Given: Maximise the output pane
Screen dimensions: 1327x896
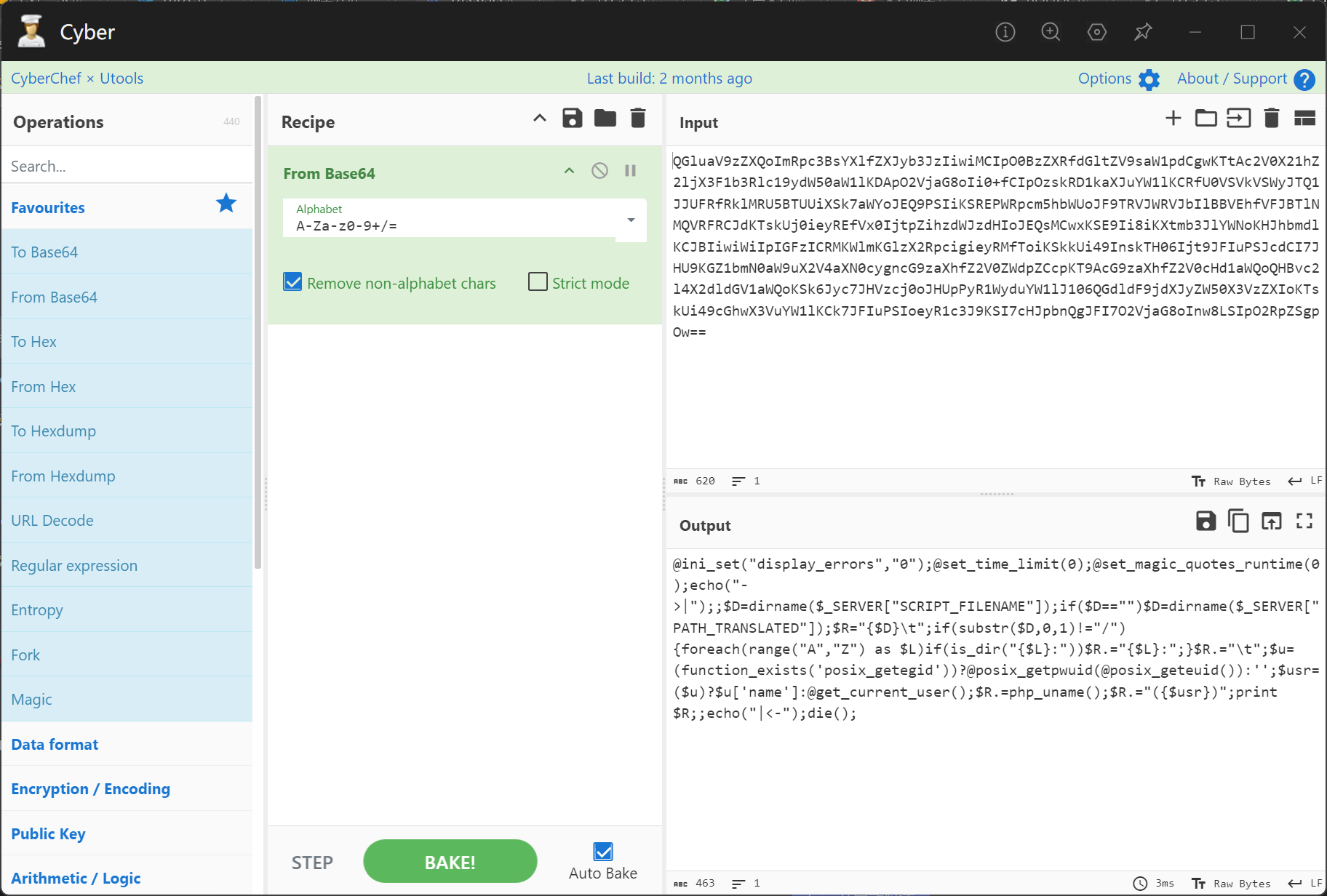Looking at the screenshot, I should (1304, 521).
